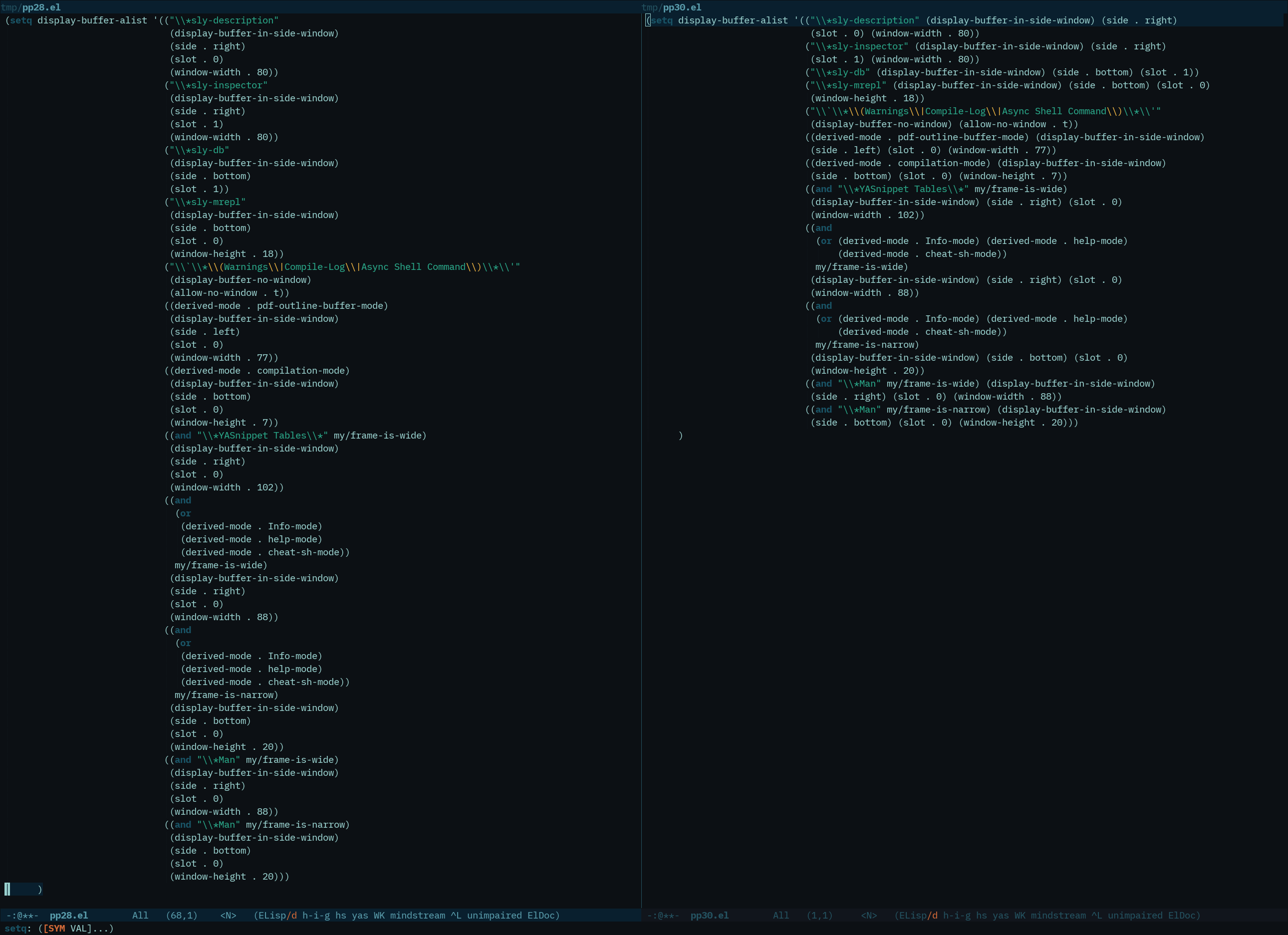Viewport: 1288px width, 935px height.
Task: Click (window-width . 77)) line in pp28.el
Action: [224, 358]
